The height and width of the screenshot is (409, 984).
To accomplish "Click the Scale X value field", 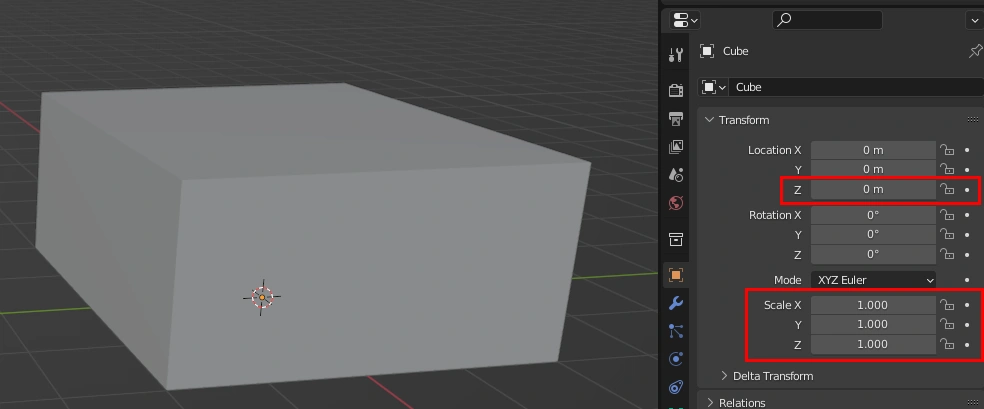I will [873, 305].
